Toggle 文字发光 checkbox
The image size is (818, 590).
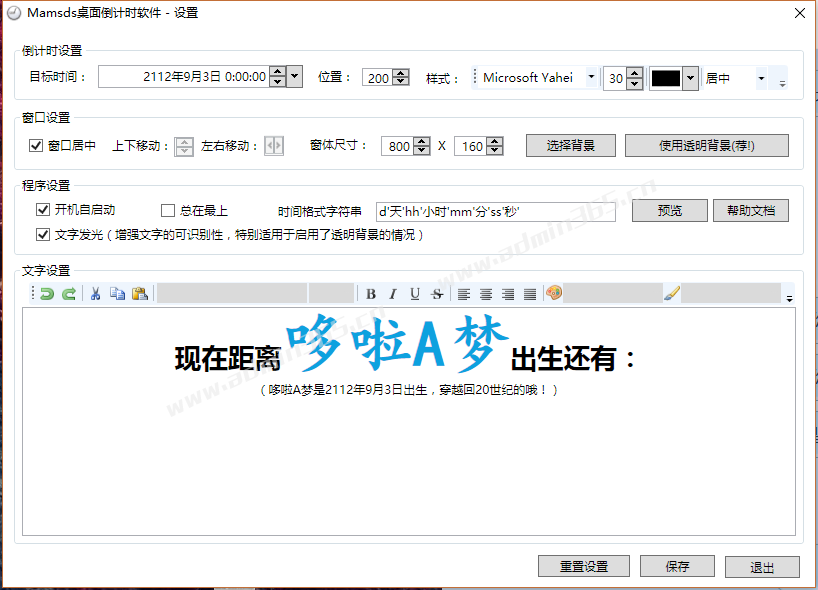click(x=43, y=235)
